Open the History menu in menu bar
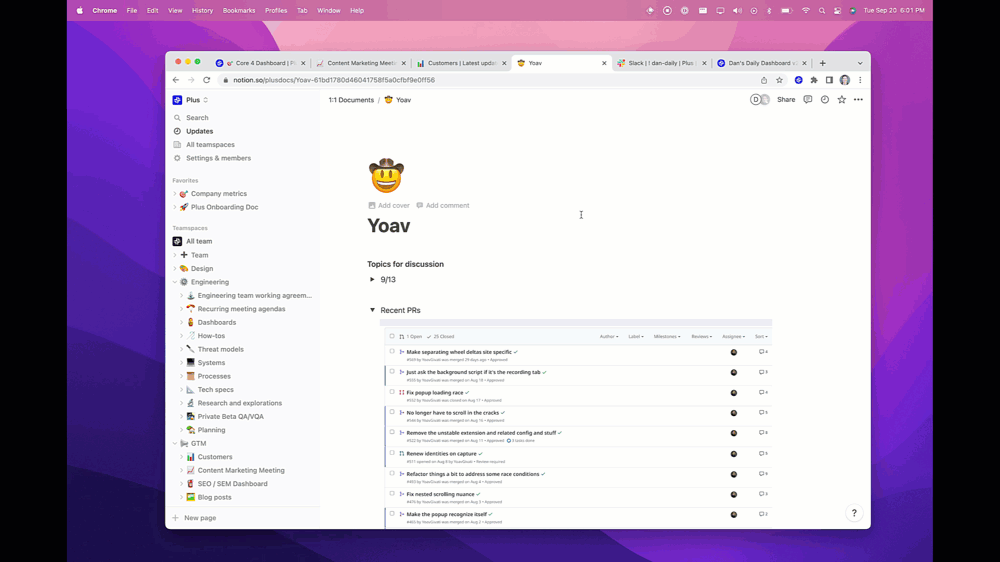The height and width of the screenshot is (562, 1000). coord(202,10)
